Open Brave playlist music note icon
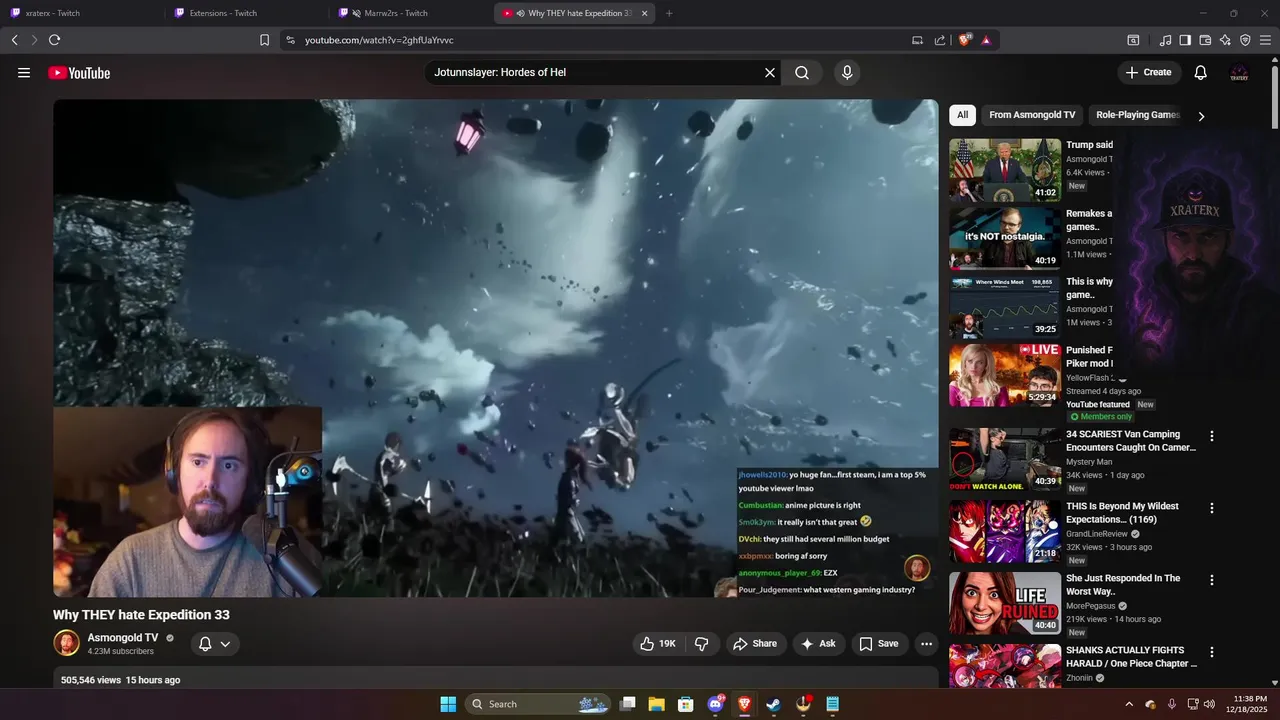Viewport: 1280px width, 720px height. [x=1165, y=40]
